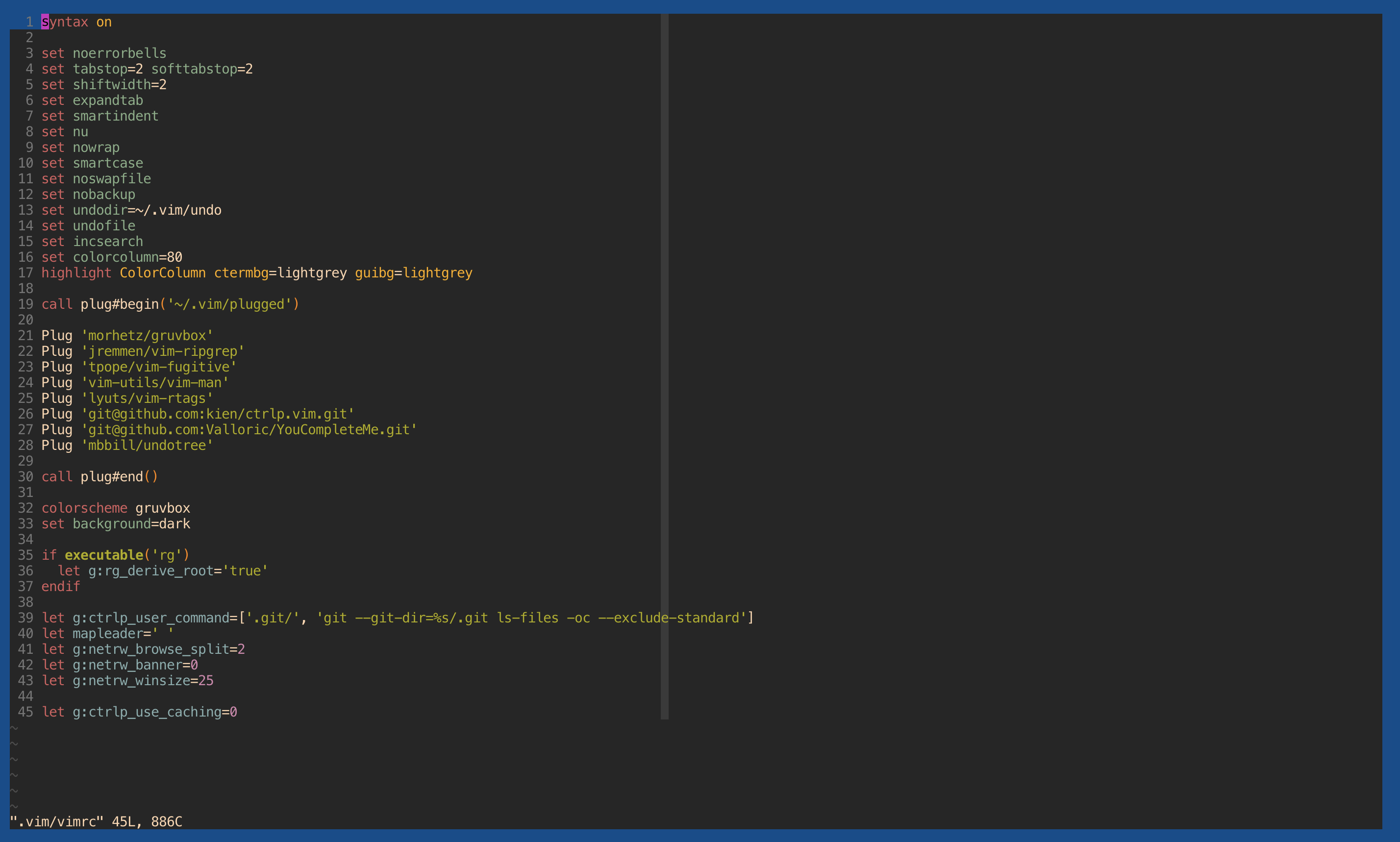Click the executable('rg') condition
Image resolution: width=1400 pixels, height=842 pixels.
point(126,555)
